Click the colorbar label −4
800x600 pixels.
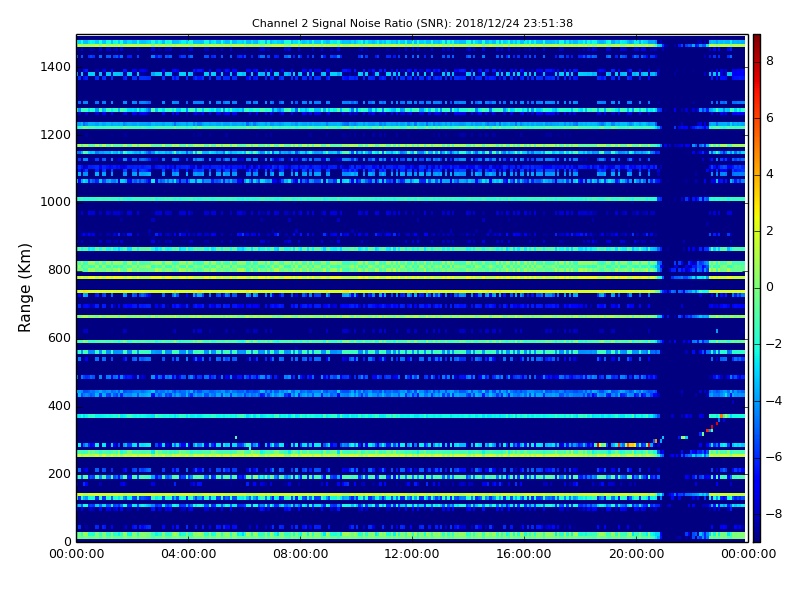point(774,401)
